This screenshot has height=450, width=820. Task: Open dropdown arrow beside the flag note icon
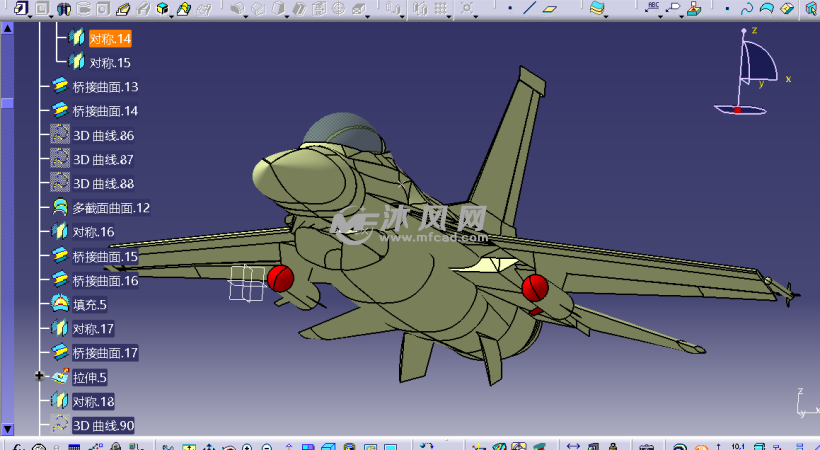pyautogui.click(x=681, y=17)
